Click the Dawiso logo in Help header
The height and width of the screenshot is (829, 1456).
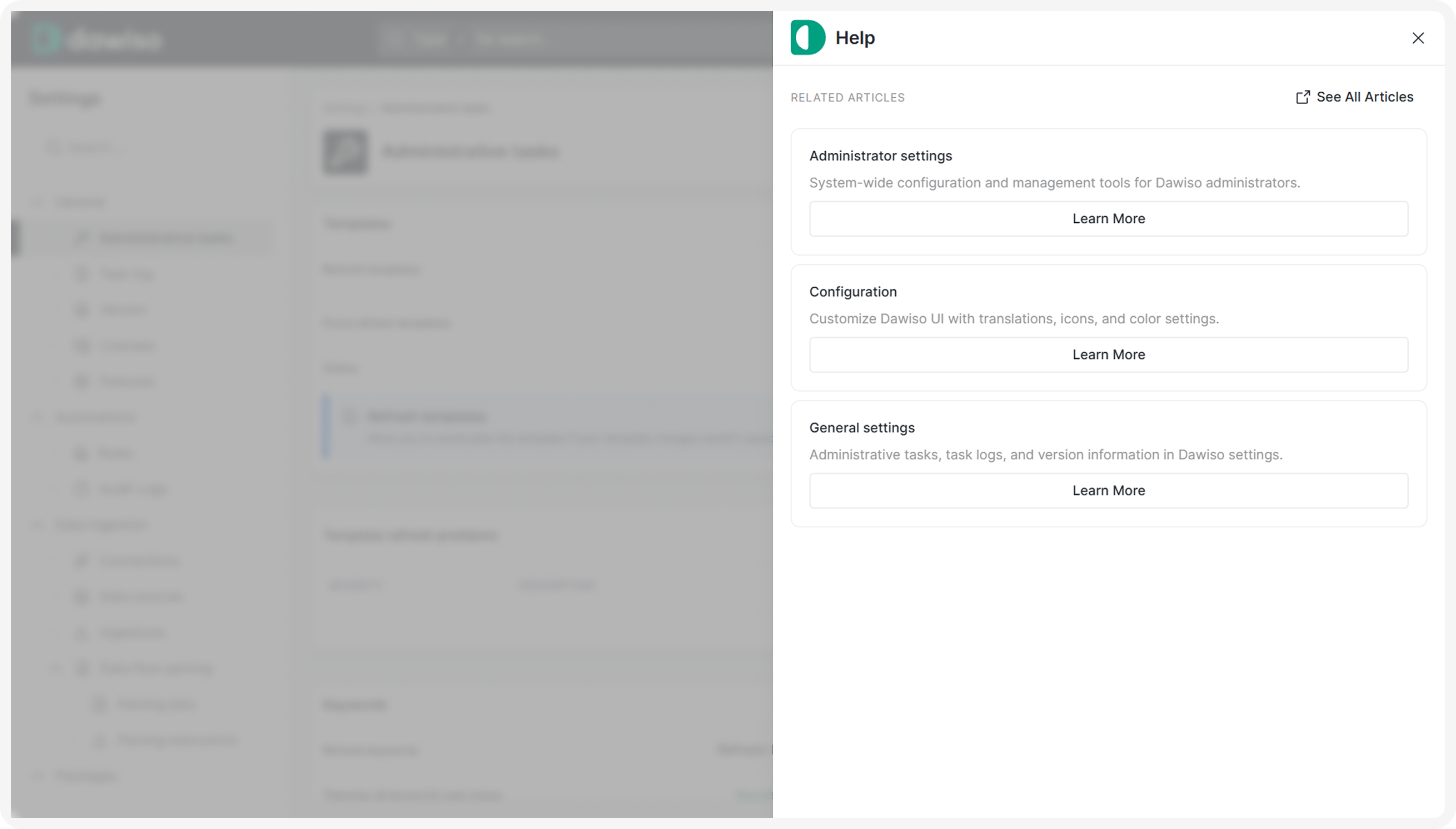807,38
